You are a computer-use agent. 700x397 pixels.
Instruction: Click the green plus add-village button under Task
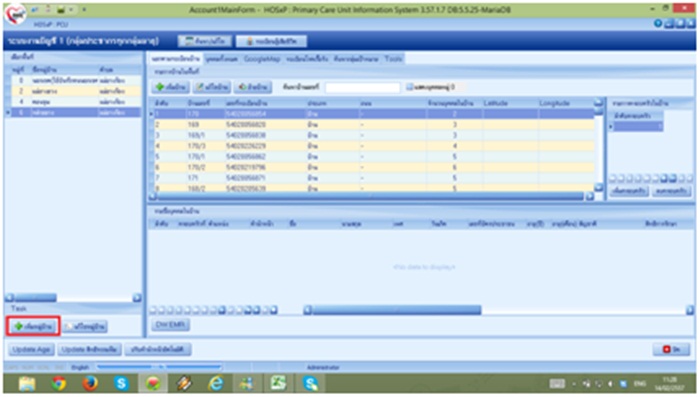33,326
